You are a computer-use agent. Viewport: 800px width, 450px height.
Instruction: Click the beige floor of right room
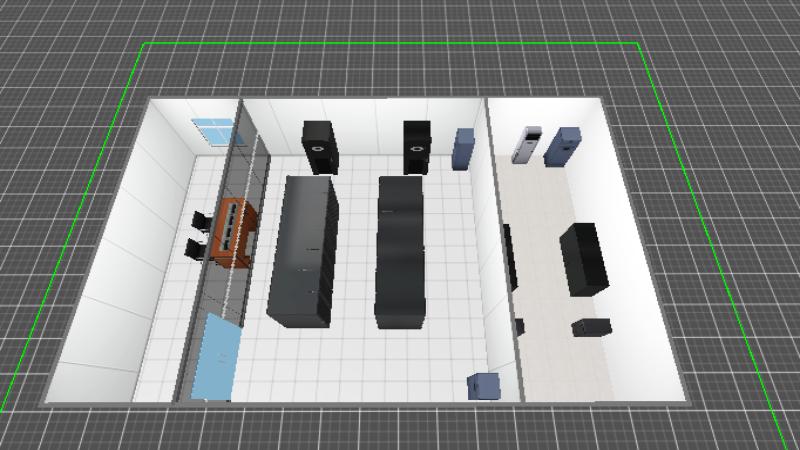pos(560,360)
